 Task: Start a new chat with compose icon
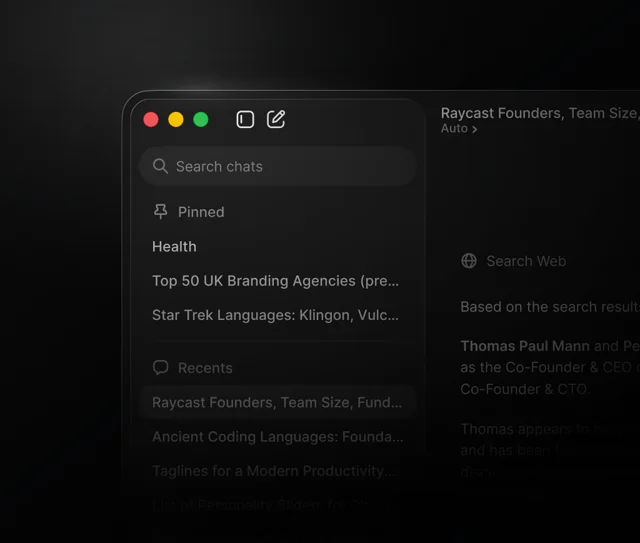pos(276,119)
